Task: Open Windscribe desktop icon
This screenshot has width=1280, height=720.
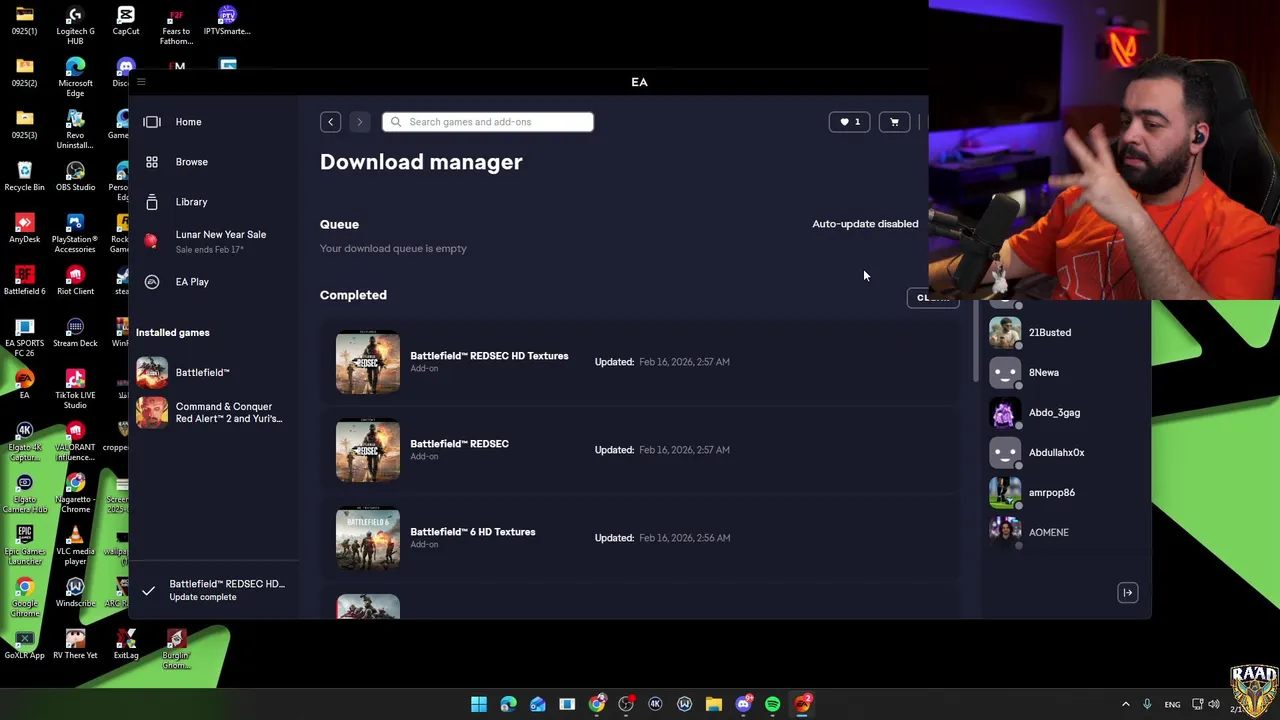Action: pos(75,592)
